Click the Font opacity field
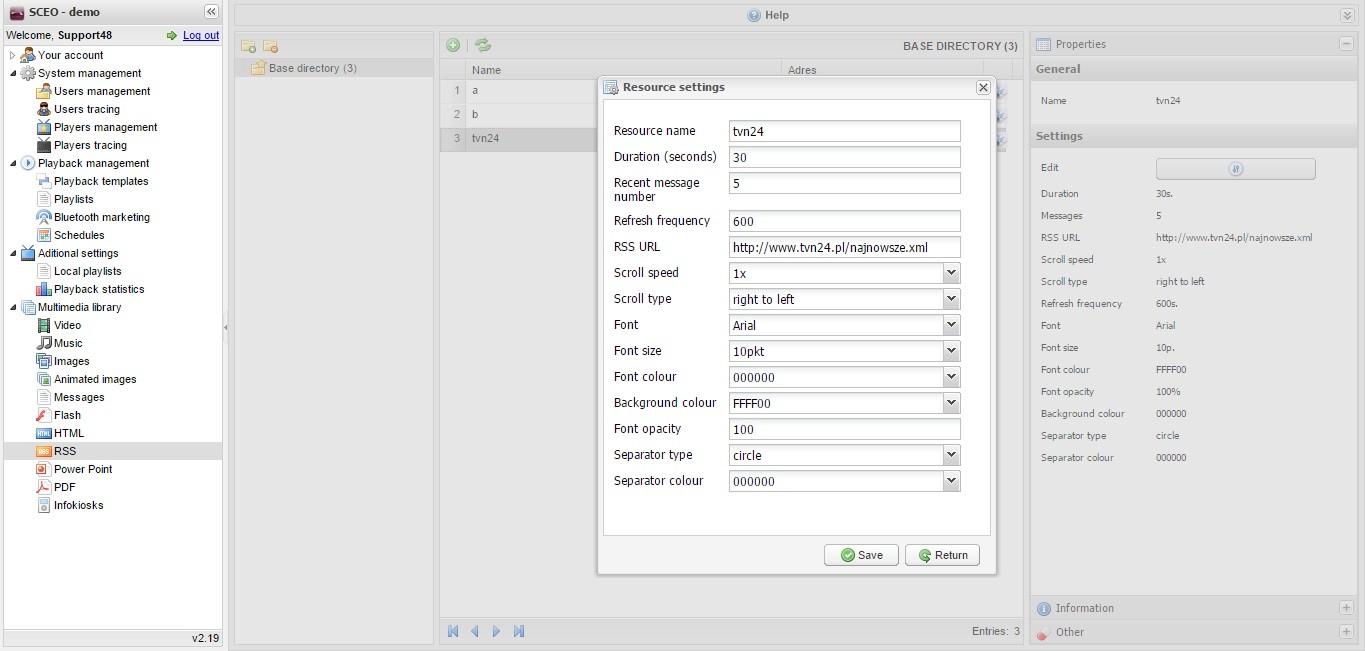Image resolution: width=1365 pixels, height=651 pixels. click(x=845, y=429)
